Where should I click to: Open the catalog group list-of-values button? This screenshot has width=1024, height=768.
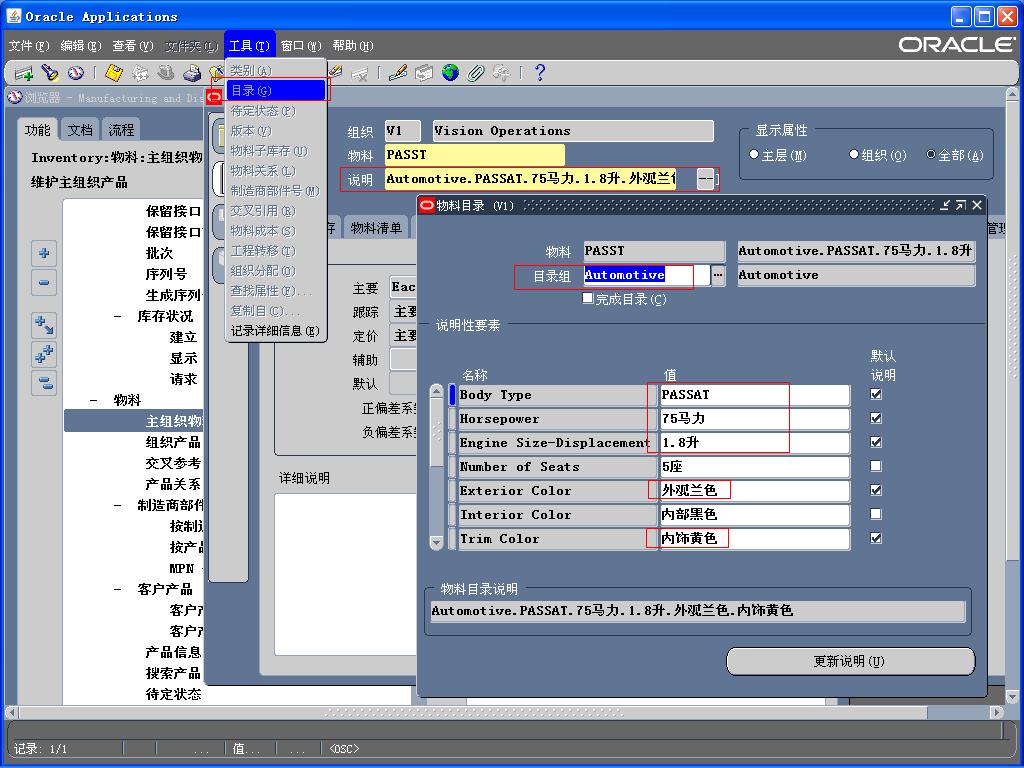pos(718,275)
